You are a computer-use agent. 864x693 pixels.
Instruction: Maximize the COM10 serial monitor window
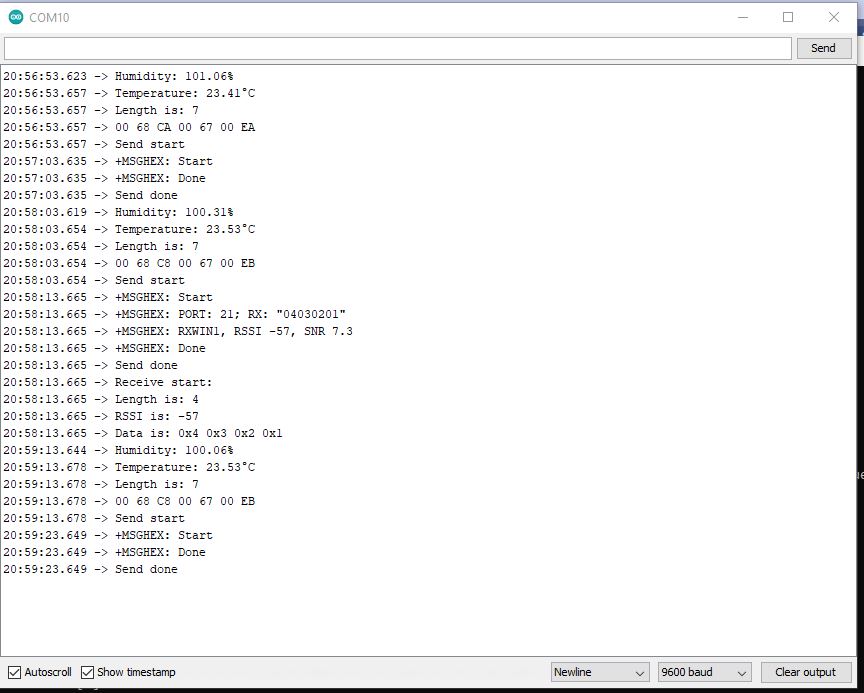(788, 17)
